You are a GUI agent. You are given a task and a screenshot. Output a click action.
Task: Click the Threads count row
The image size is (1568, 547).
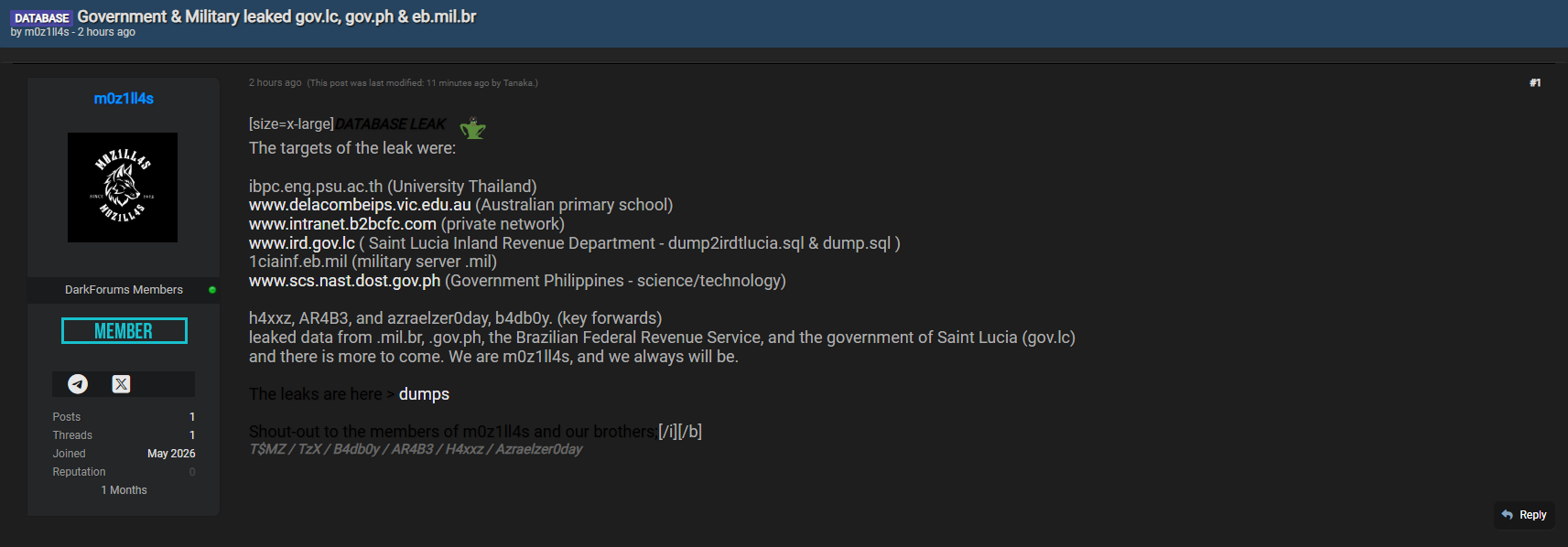(124, 435)
